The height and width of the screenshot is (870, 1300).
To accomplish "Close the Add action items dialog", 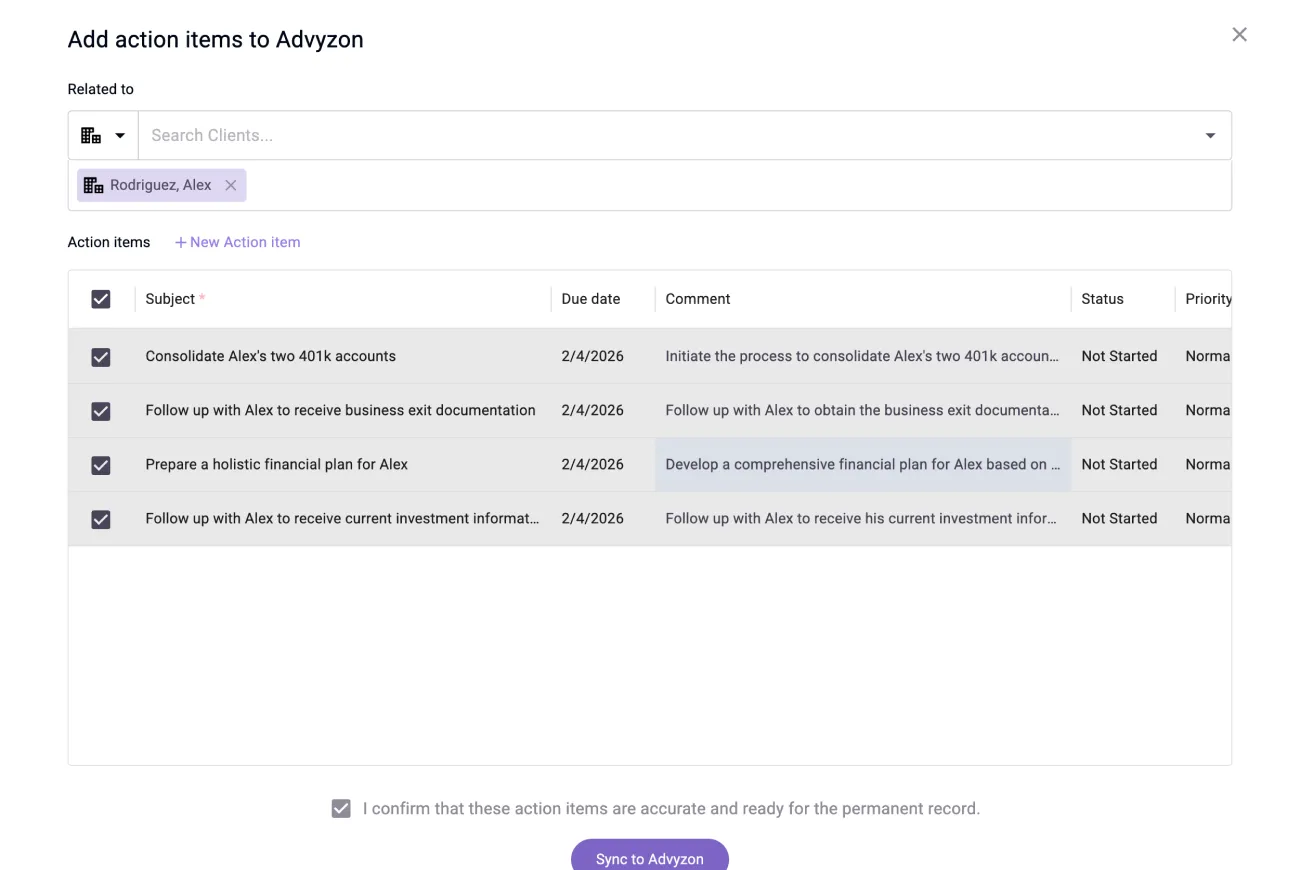I will (1239, 35).
